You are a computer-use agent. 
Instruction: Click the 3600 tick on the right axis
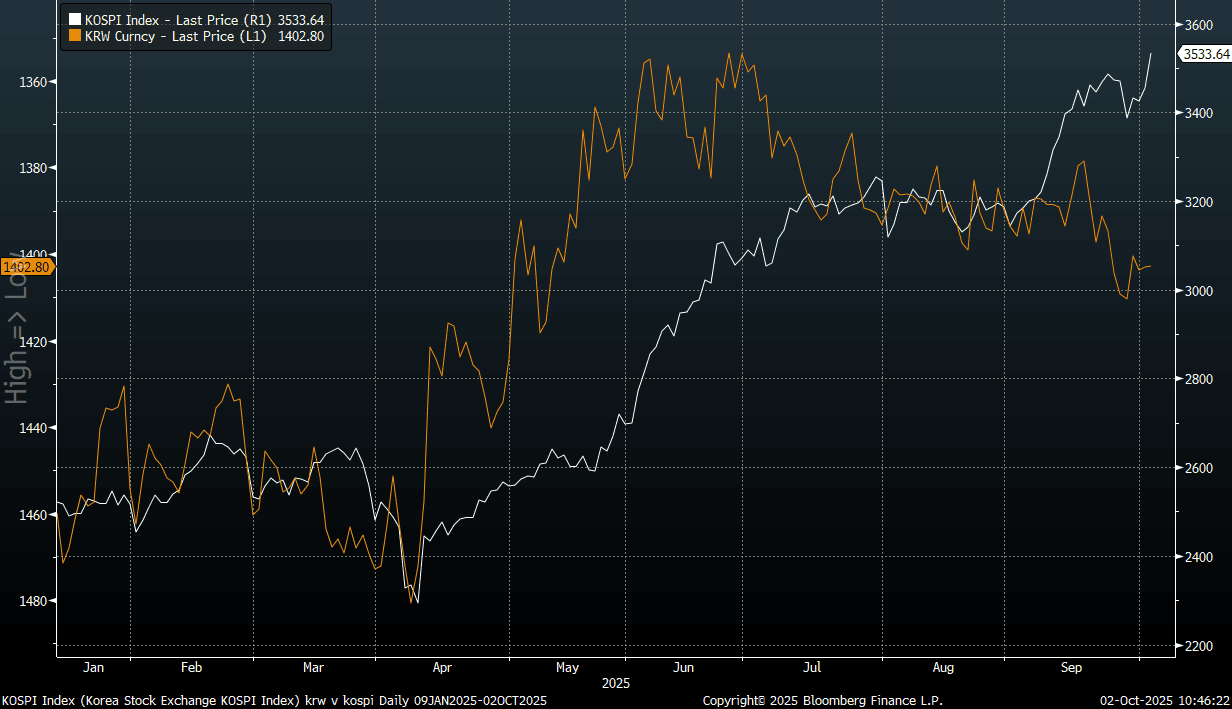point(1198,25)
